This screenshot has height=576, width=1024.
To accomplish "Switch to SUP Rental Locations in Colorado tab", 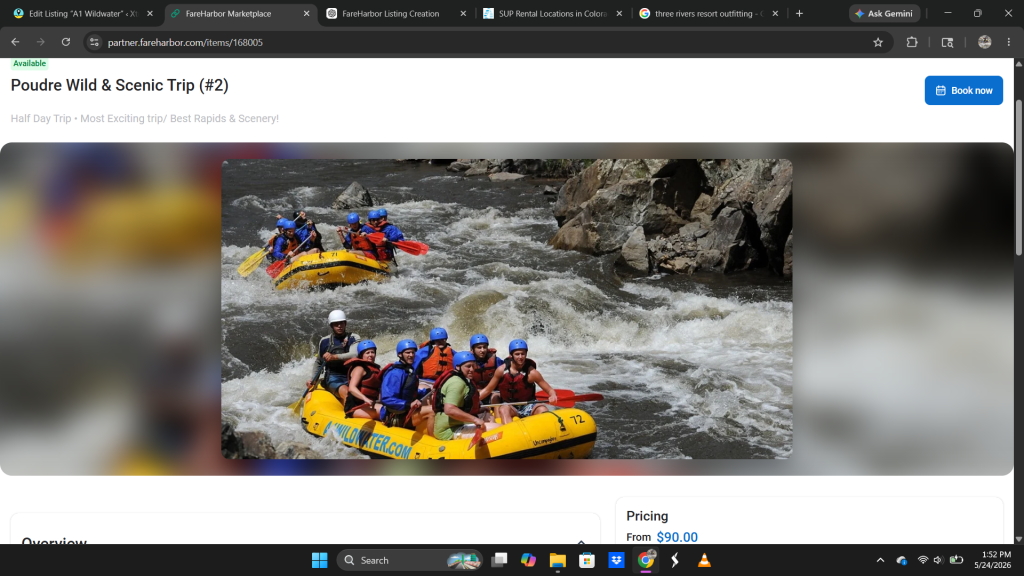I will tap(552, 14).
